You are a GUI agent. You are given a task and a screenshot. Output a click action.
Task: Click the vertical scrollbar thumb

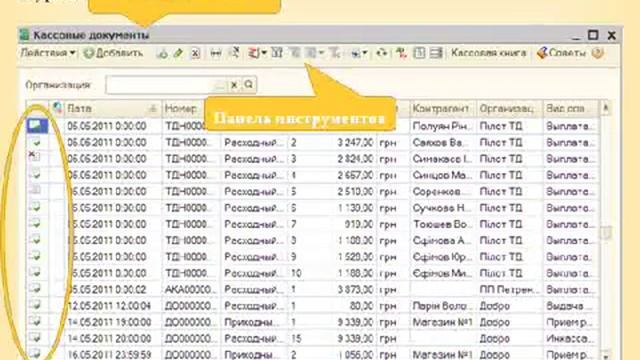point(606,233)
